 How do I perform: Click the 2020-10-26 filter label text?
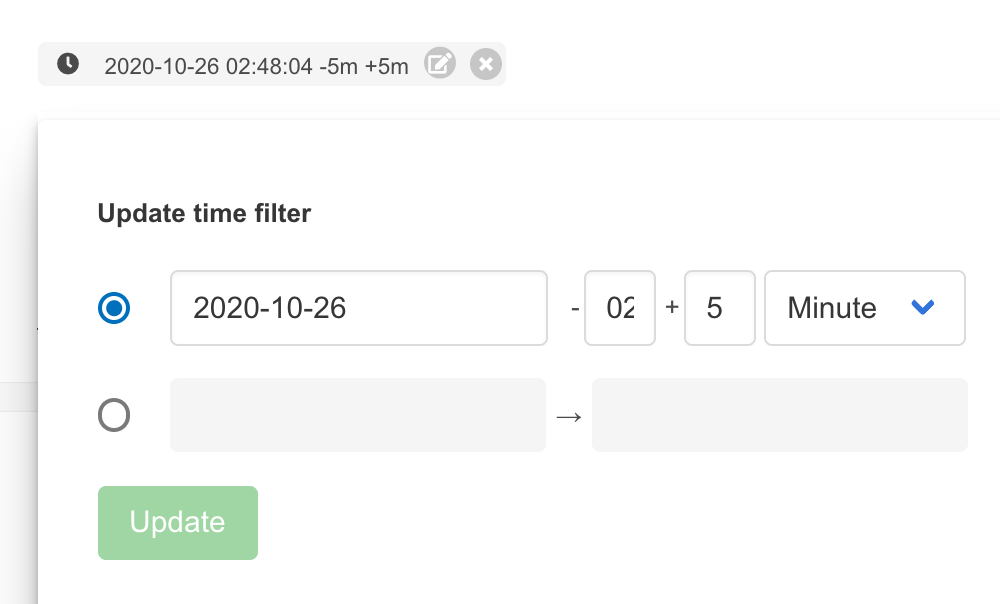(257, 65)
